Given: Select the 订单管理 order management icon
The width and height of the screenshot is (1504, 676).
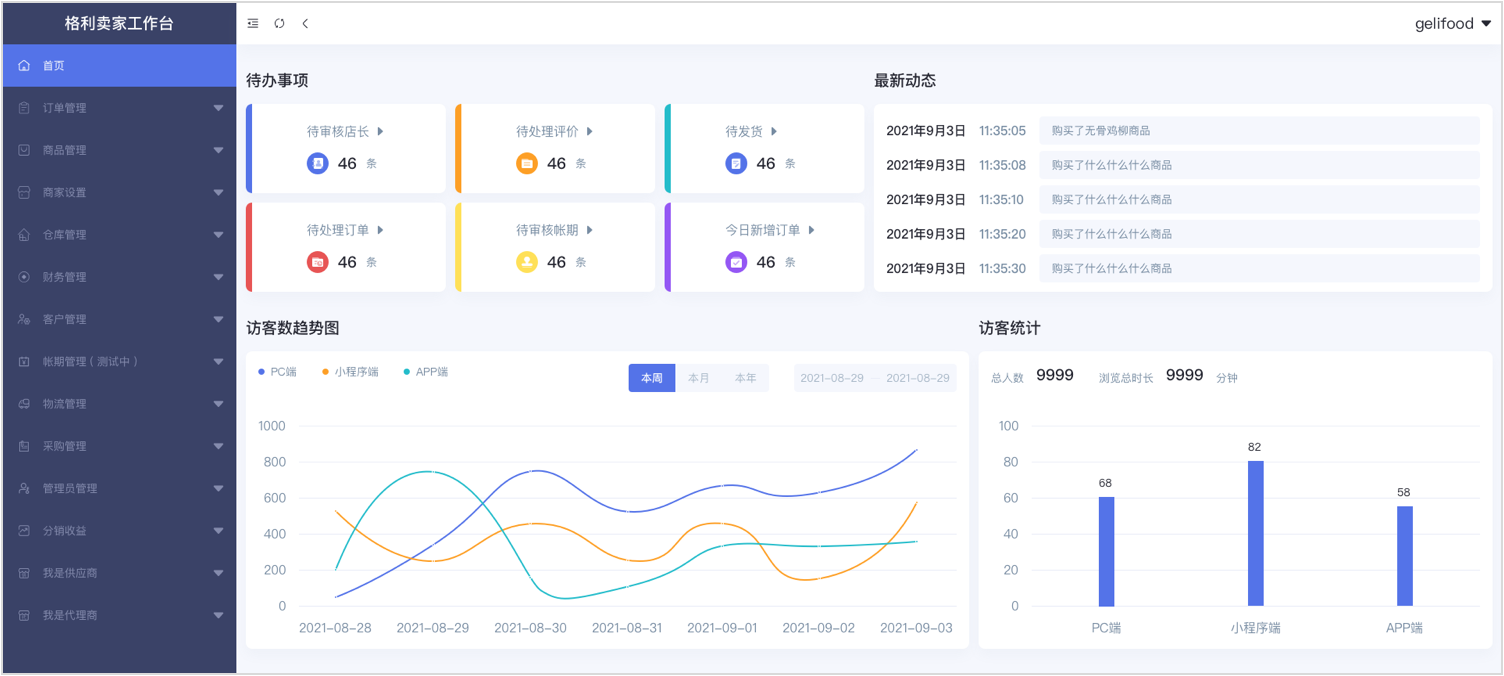Looking at the screenshot, I should [x=23, y=107].
